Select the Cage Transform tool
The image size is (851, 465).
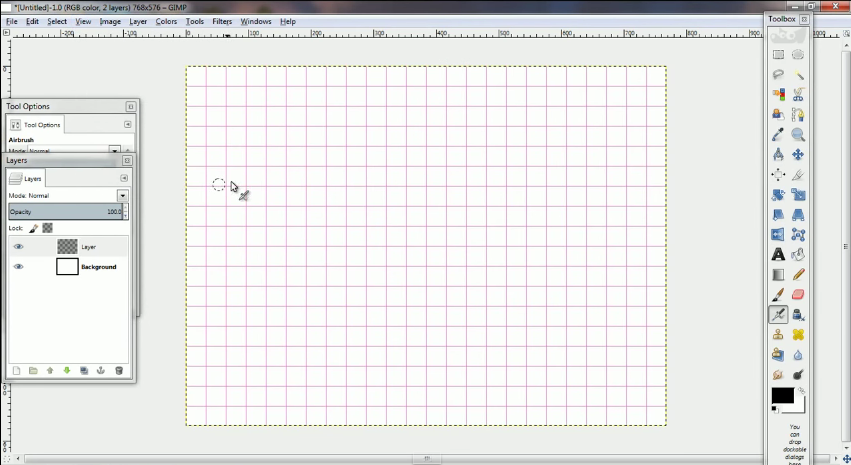(798, 234)
